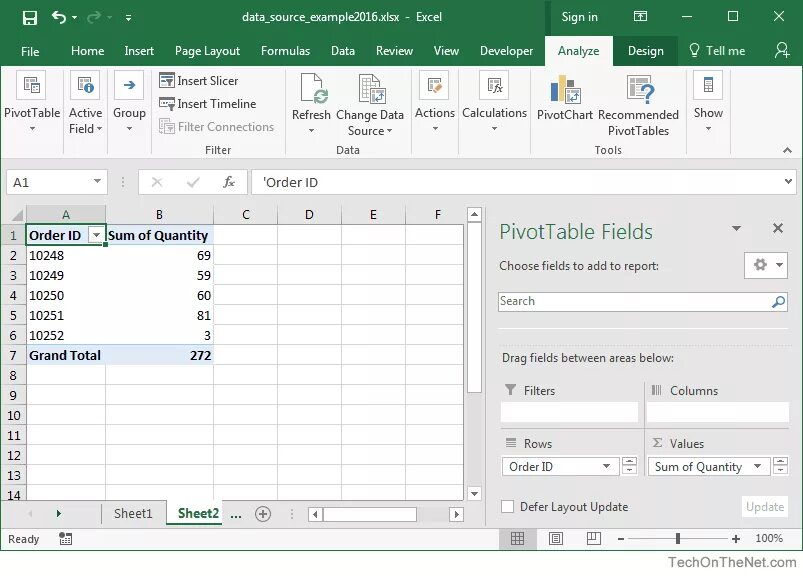The width and height of the screenshot is (803, 576).
Task: Click Filter Connections
Action: coord(216,126)
